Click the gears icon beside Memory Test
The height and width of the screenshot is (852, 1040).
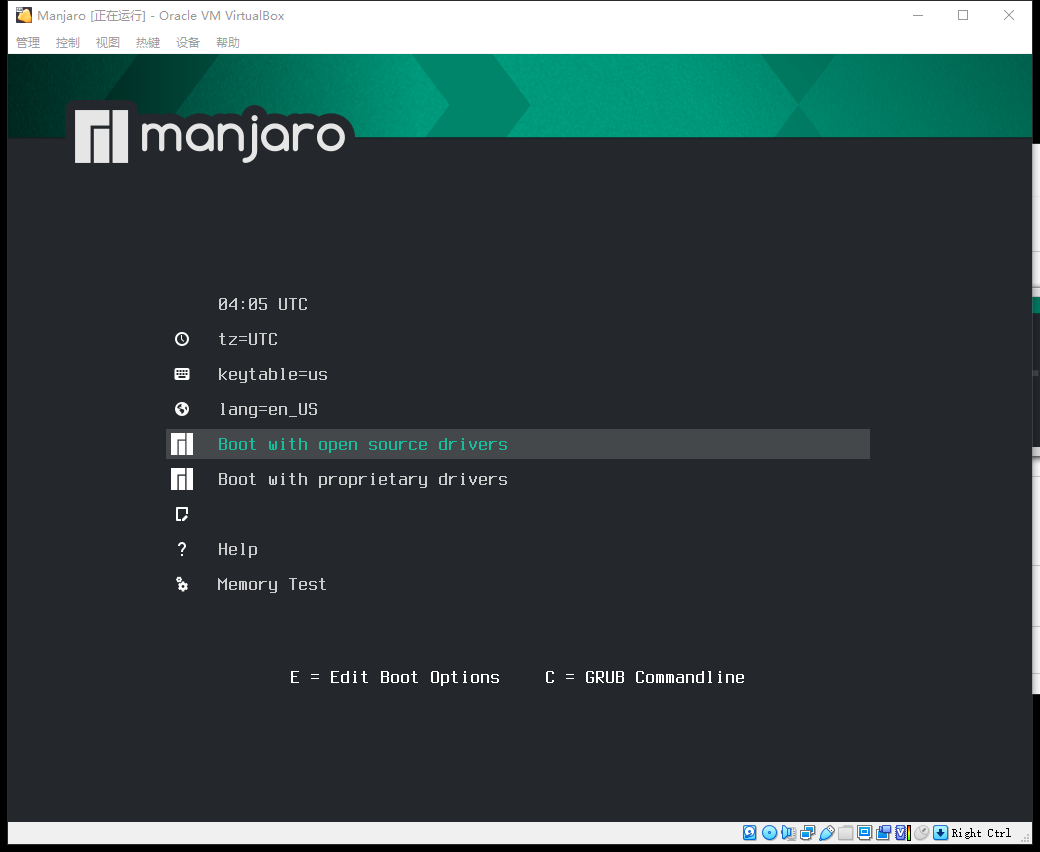pos(182,584)
